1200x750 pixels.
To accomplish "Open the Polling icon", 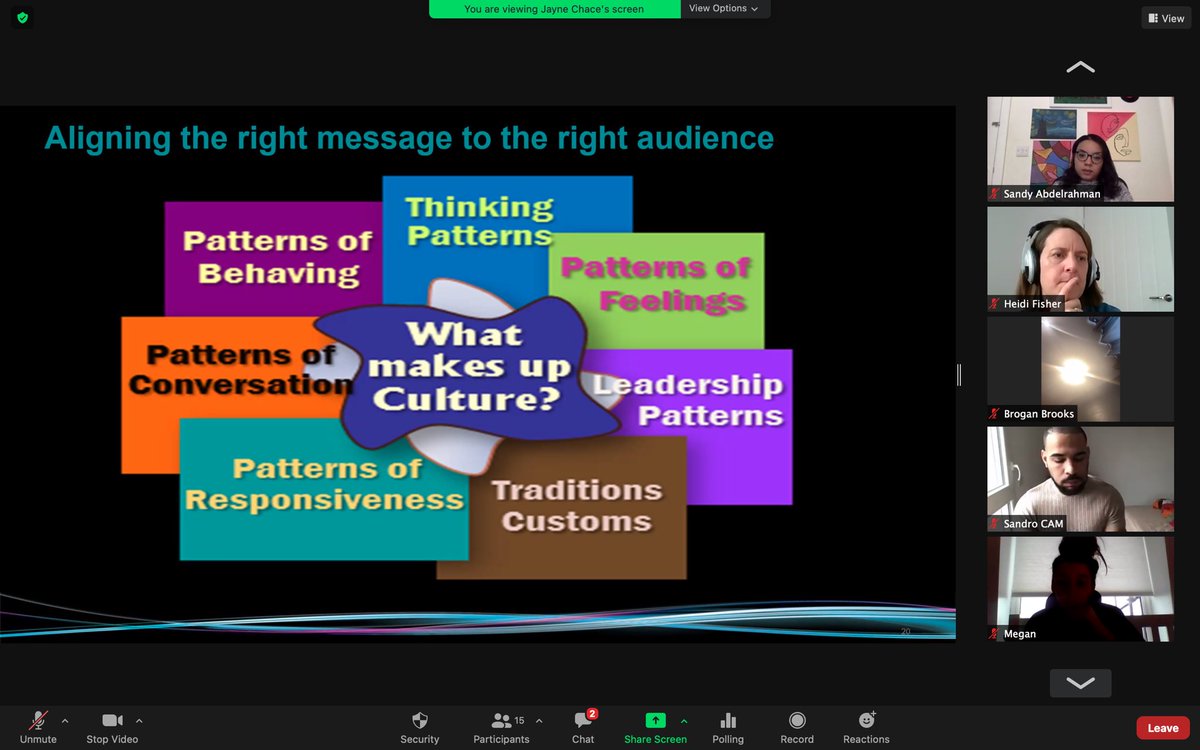I will [x=728, y=720].
